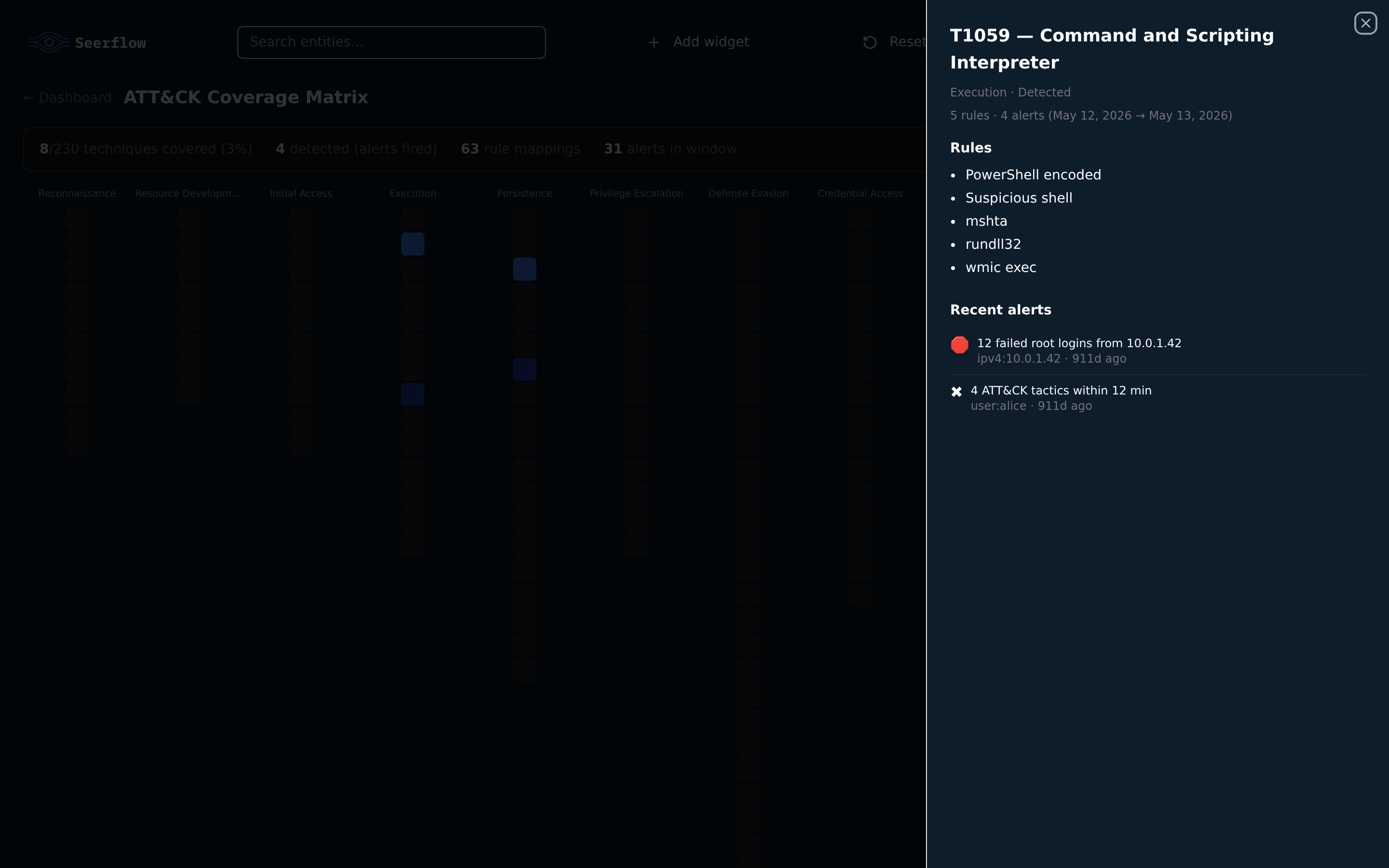Select the 'PowerShell encoded' rule

click(x=1033, y=175)
